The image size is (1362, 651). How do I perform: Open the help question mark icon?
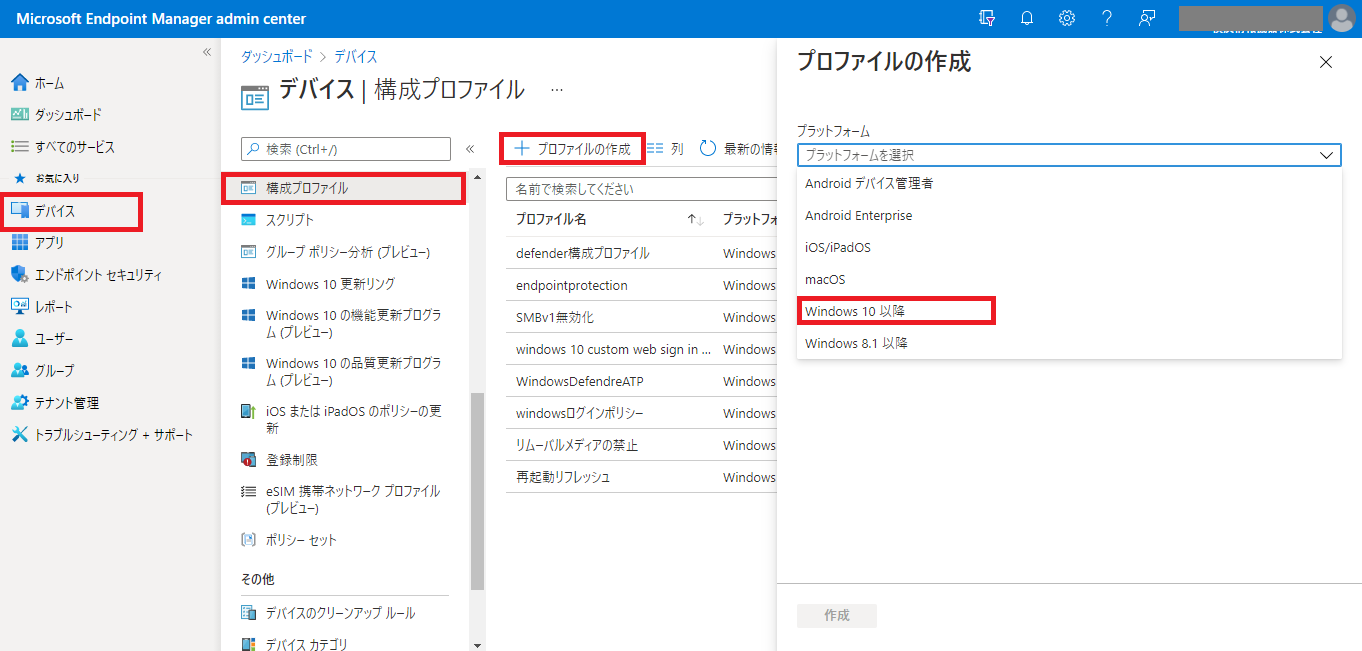[1107, 18]
